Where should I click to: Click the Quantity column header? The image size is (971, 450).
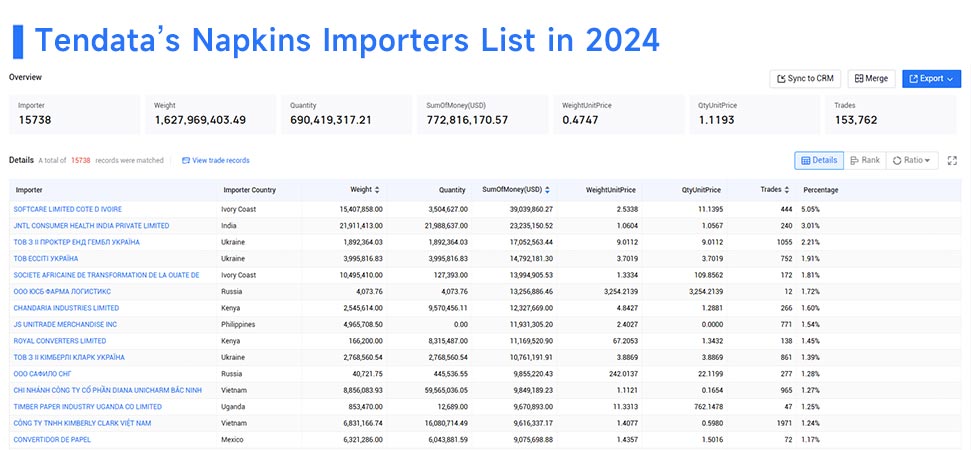[x=452, y=190]
